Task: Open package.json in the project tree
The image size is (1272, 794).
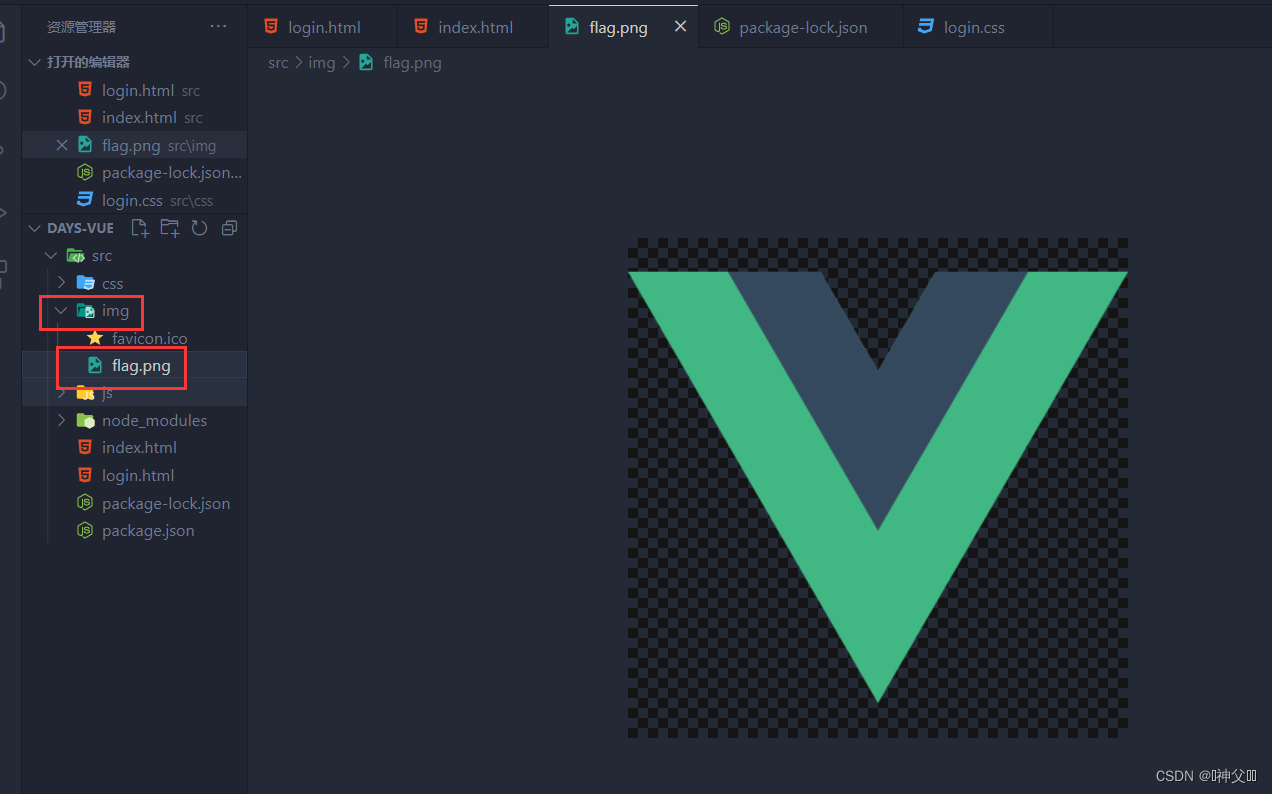Action: pyautogui.click(x=134, y=530)
